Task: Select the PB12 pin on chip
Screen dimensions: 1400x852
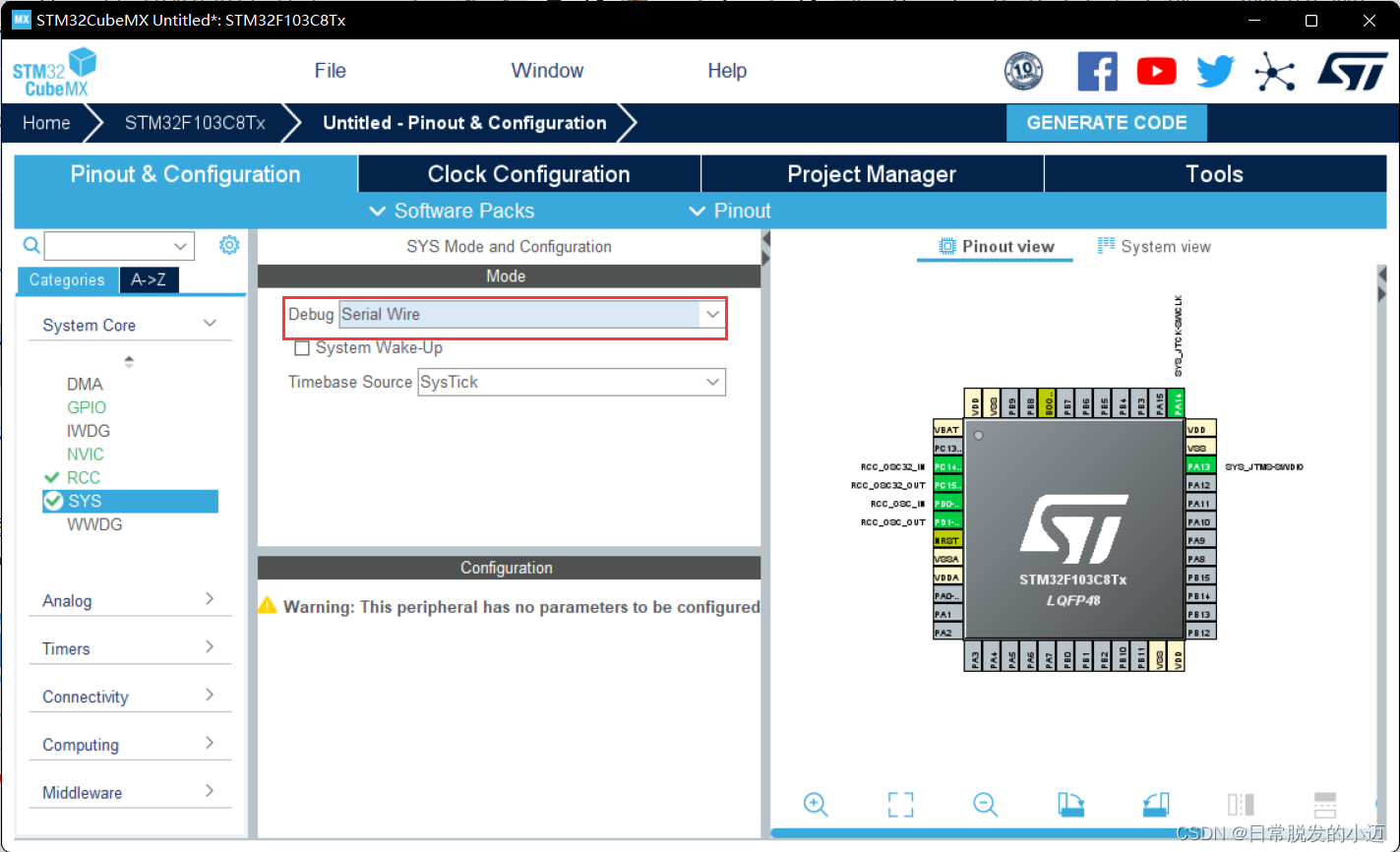Action: click(x=1199, y=633)
